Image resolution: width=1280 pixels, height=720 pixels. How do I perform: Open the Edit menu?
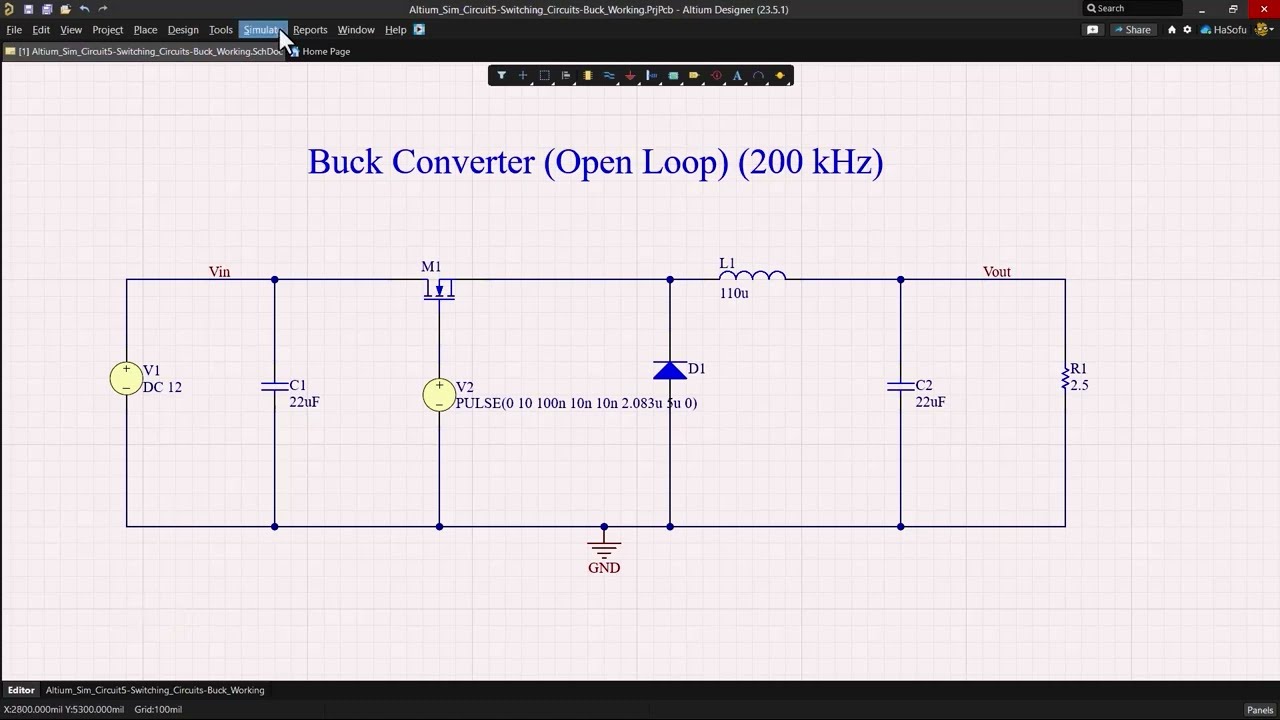click(x=41, y=30)
